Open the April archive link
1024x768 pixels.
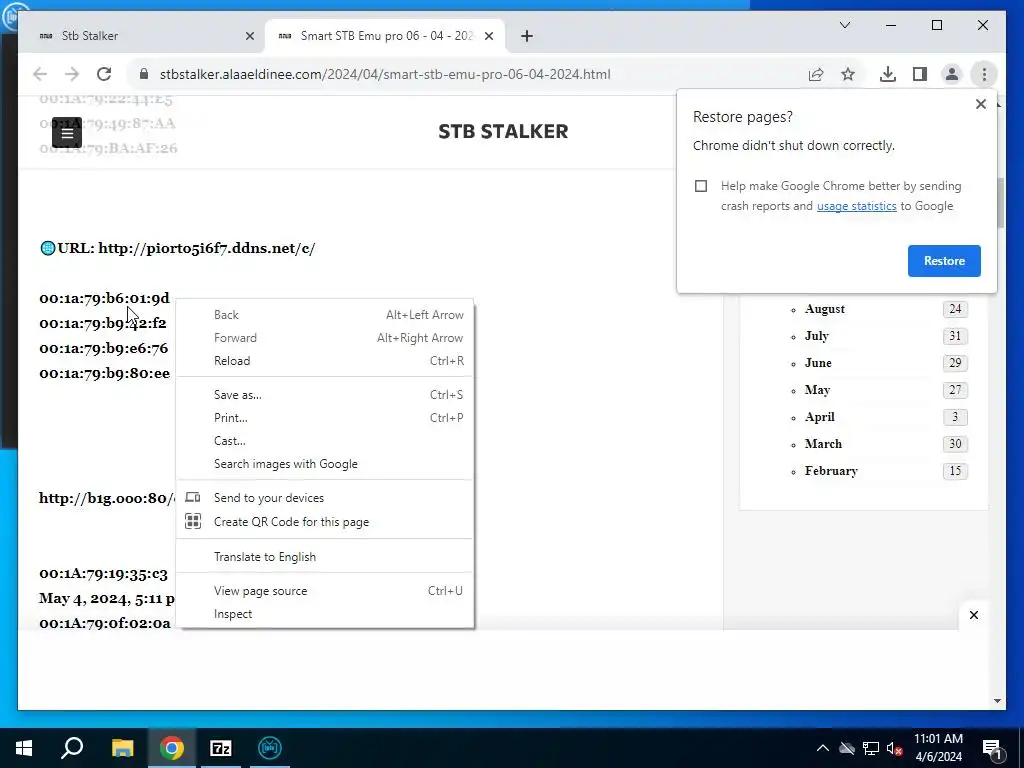click(x=820, y=417)
